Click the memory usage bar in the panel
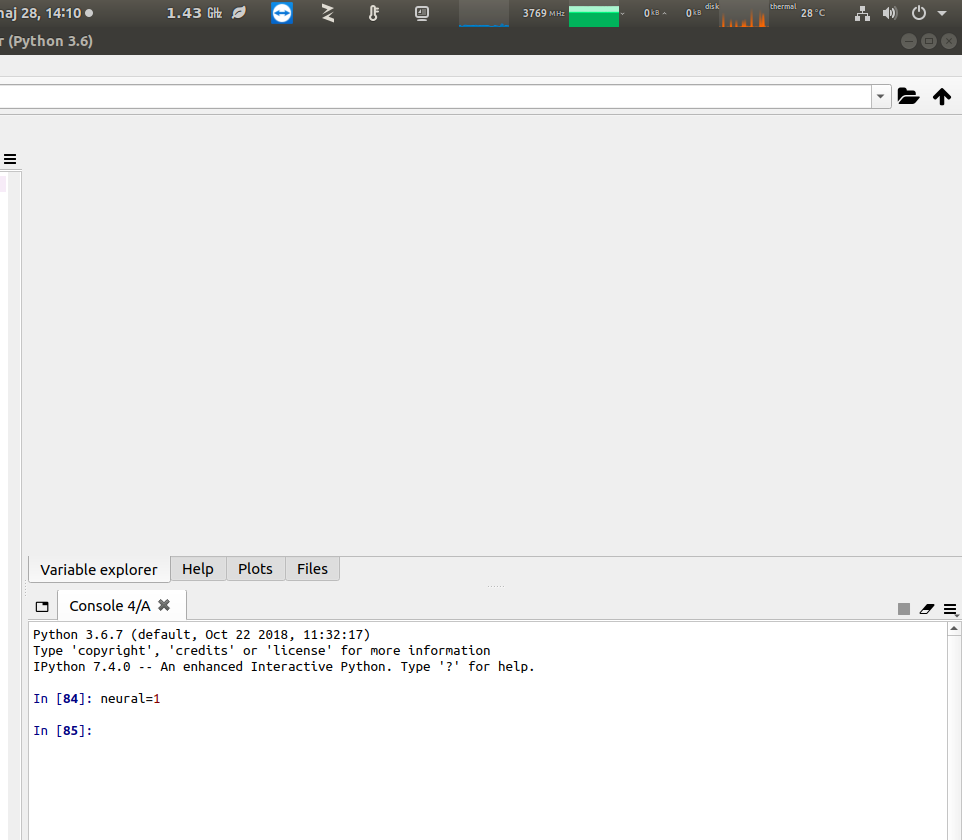962x840 pixels. [595, 14]
